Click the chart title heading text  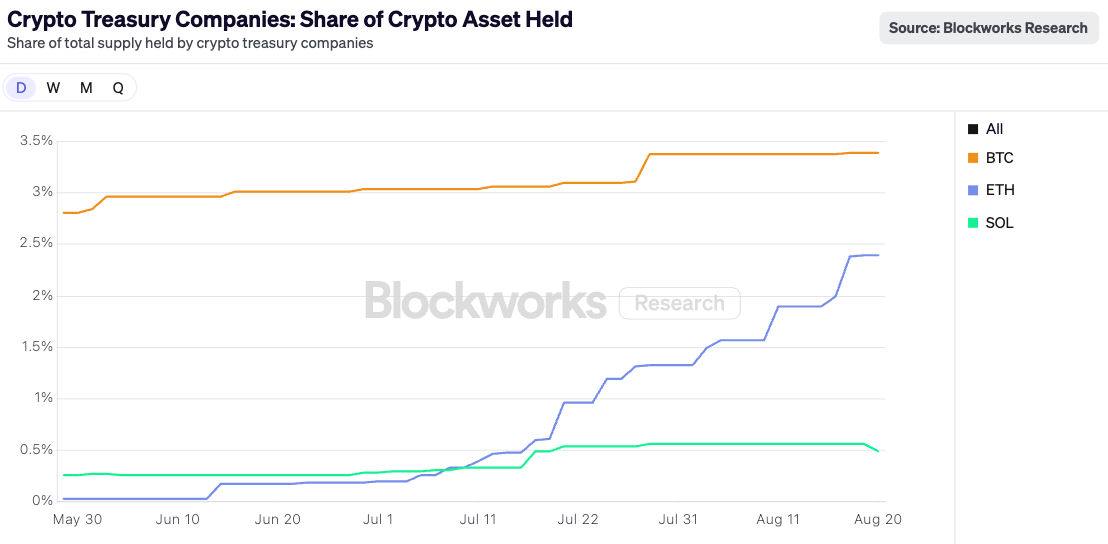point(290,19)
